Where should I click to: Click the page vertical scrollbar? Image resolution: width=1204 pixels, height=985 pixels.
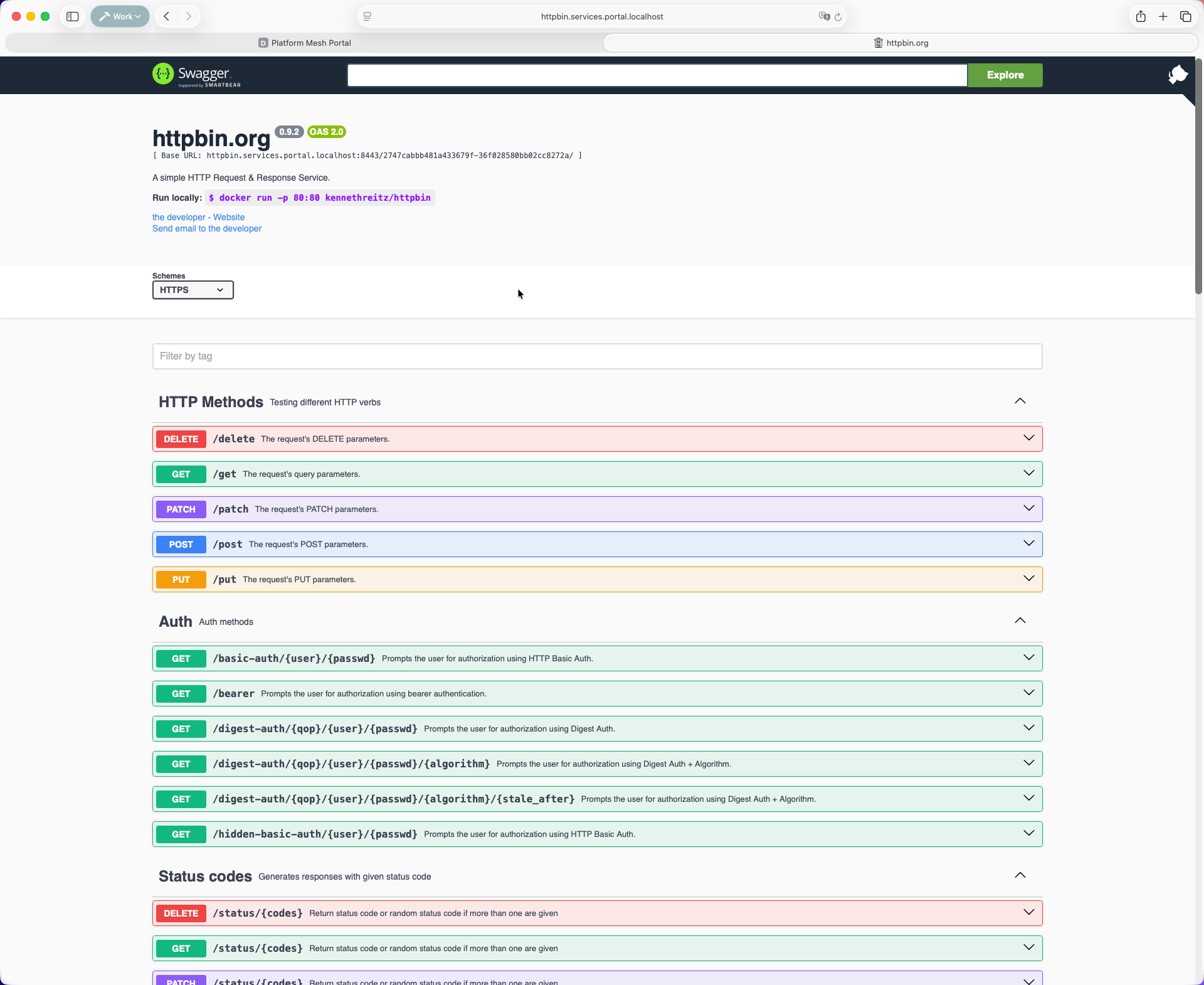pyautogui.click(x=1198, y=176)
